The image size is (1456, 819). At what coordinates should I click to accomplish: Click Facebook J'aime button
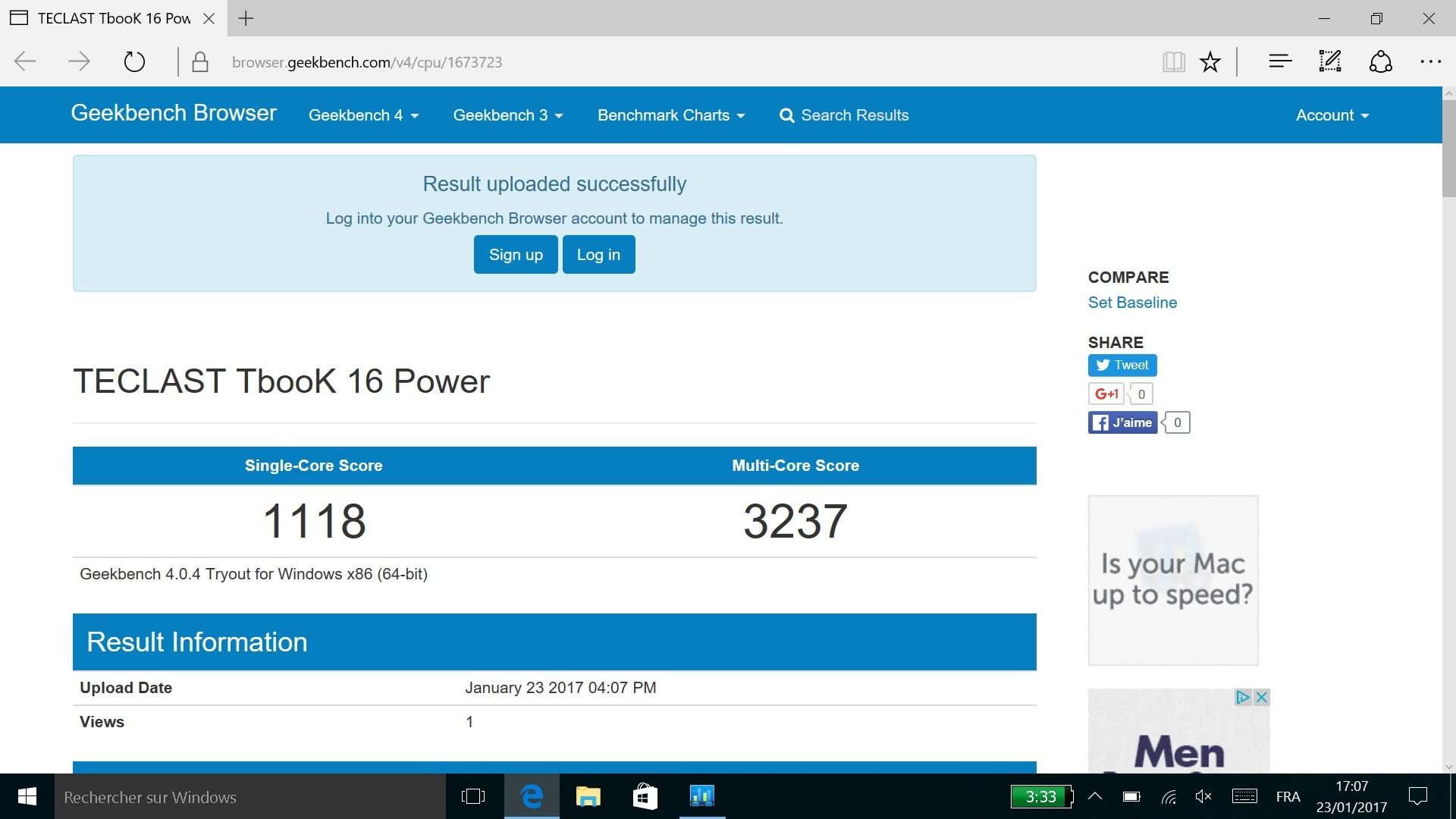(x=1123, y=422)
